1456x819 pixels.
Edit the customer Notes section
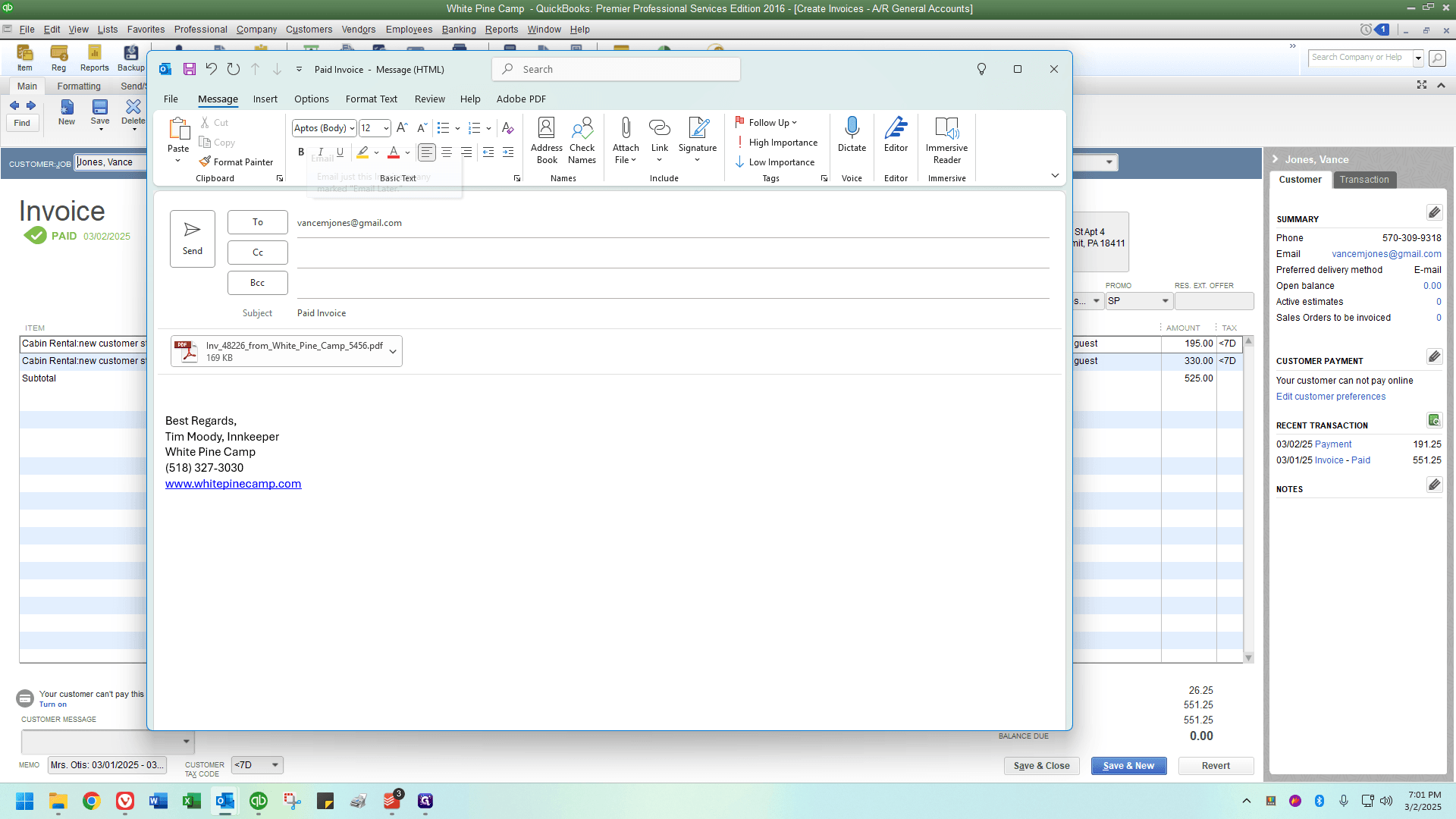(1434, 485)
